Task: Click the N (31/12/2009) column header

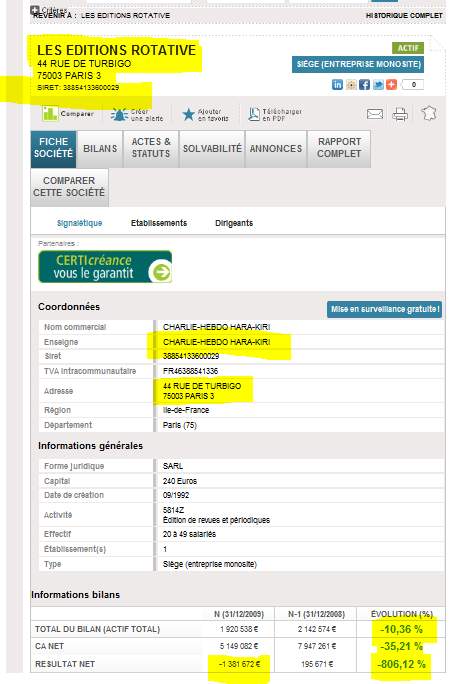Action: click(239, 614)
